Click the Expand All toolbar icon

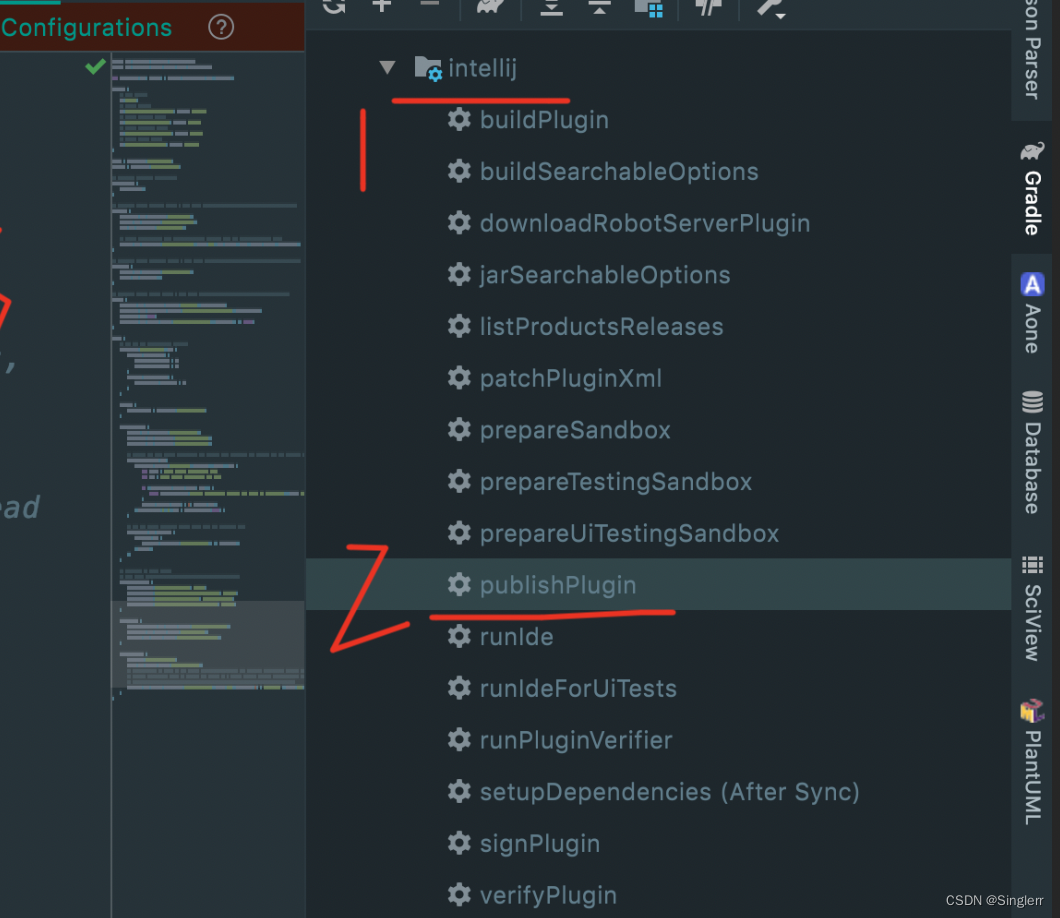click(x=552, y=7)
